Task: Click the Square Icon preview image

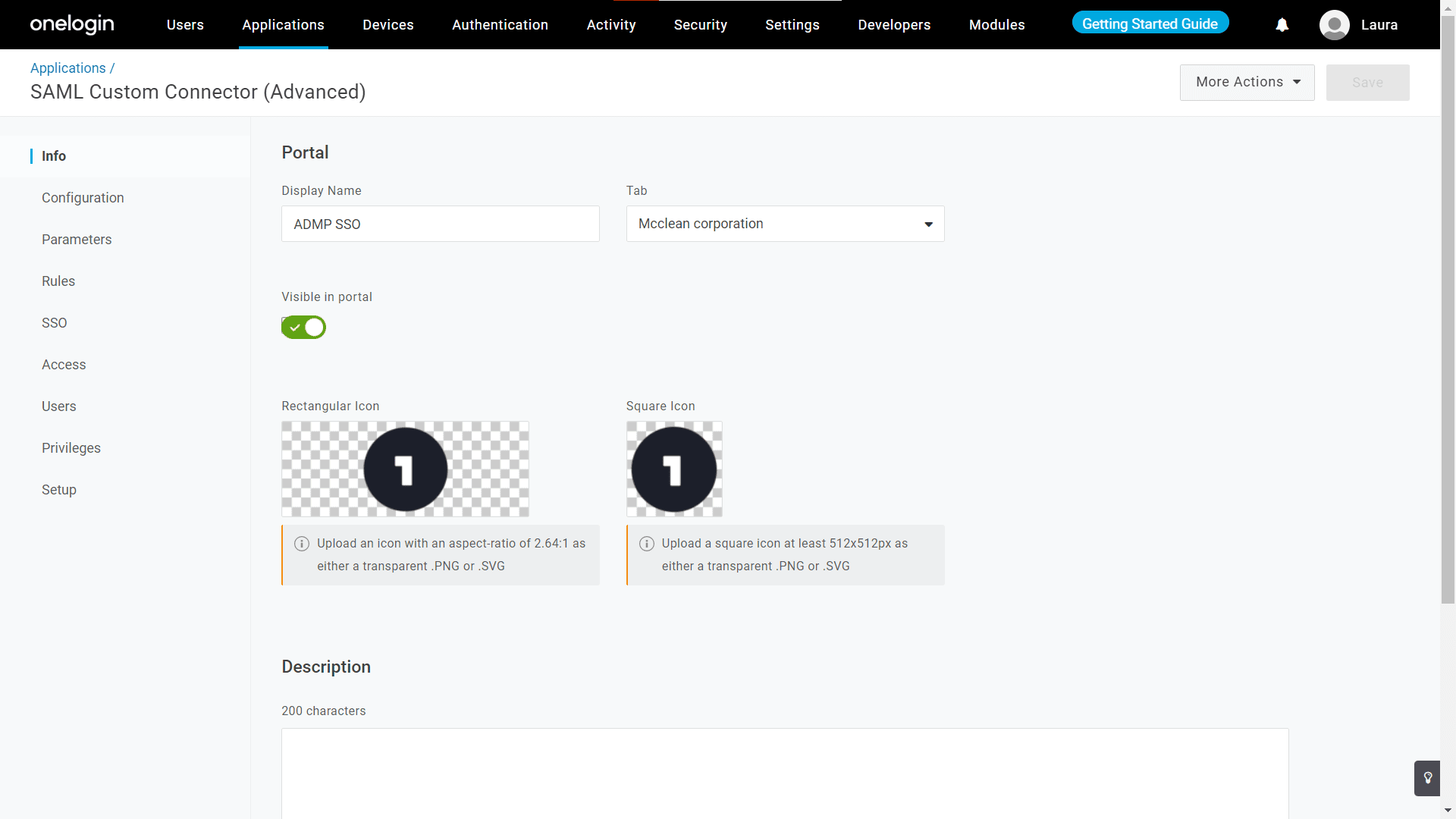Action: 674,469
